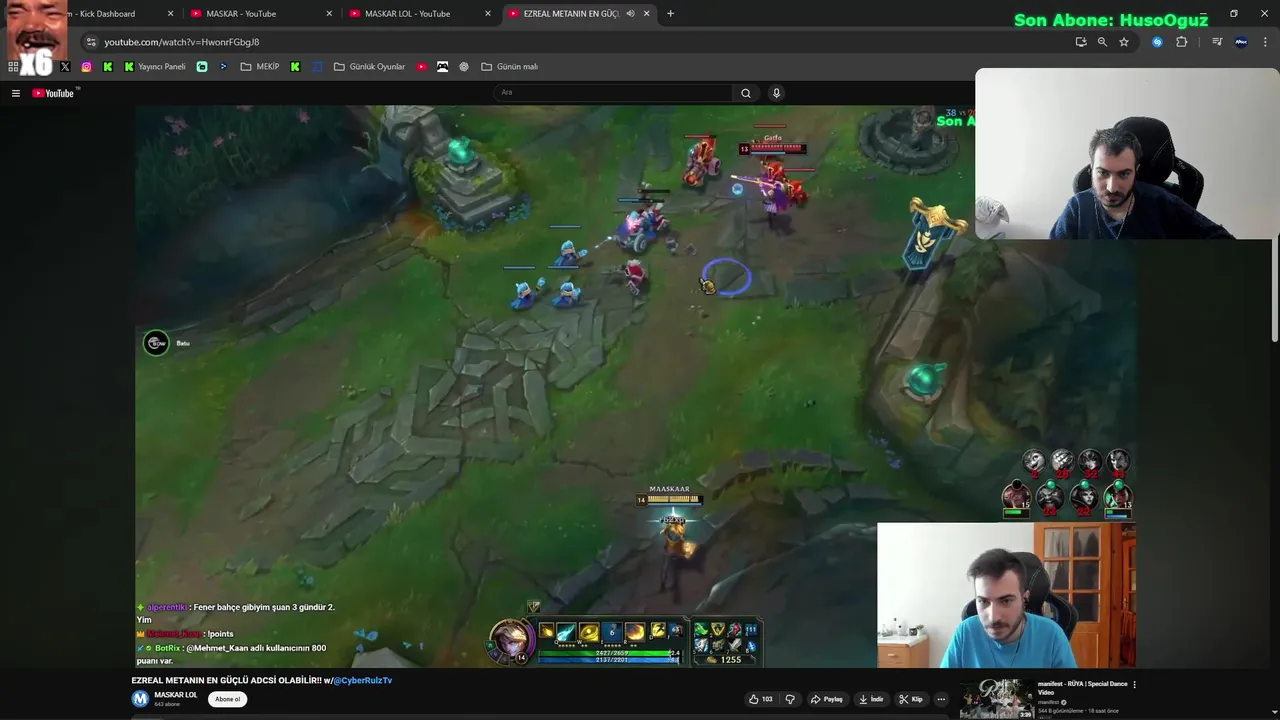This screenshot has height=720, width=1280.
Task: Open options menu for manifest RÜYA video
Action: (1134, 685)
